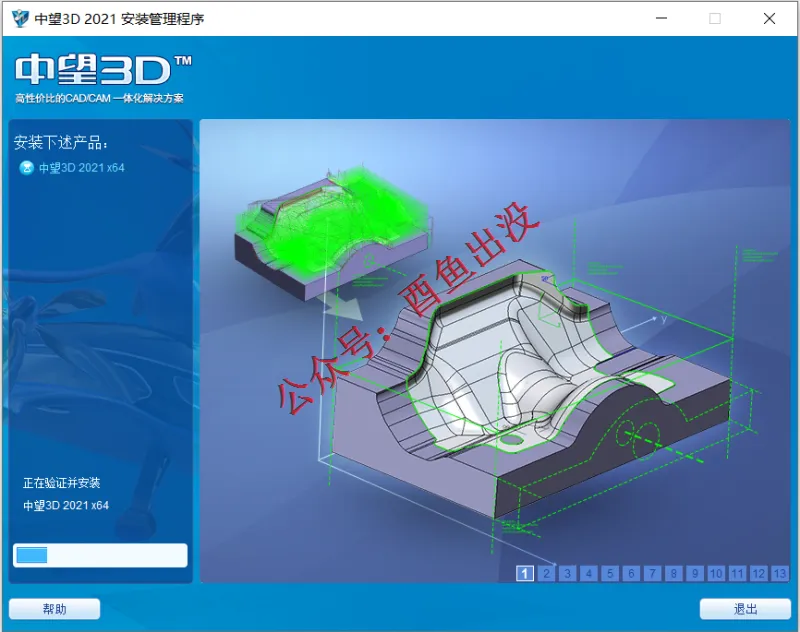Click the 高性价比的CAD/CAM tagline text

tap(99, 98)
